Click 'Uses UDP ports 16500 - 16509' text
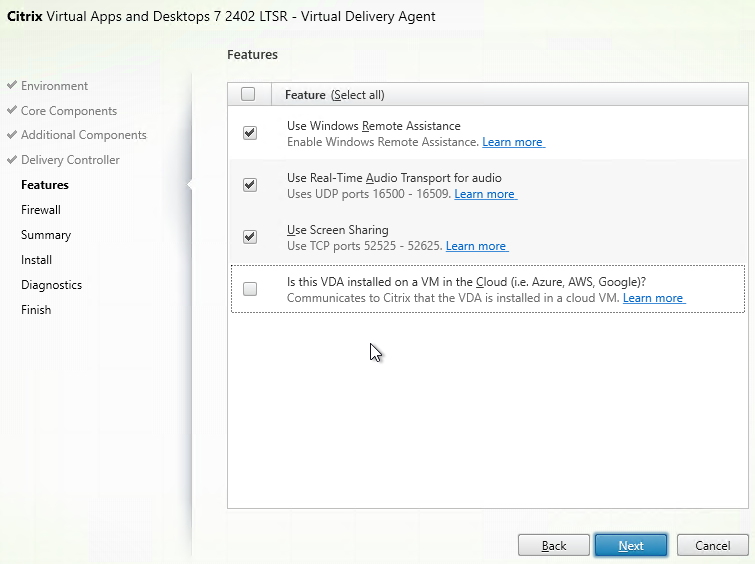 [x=369, y=194]
